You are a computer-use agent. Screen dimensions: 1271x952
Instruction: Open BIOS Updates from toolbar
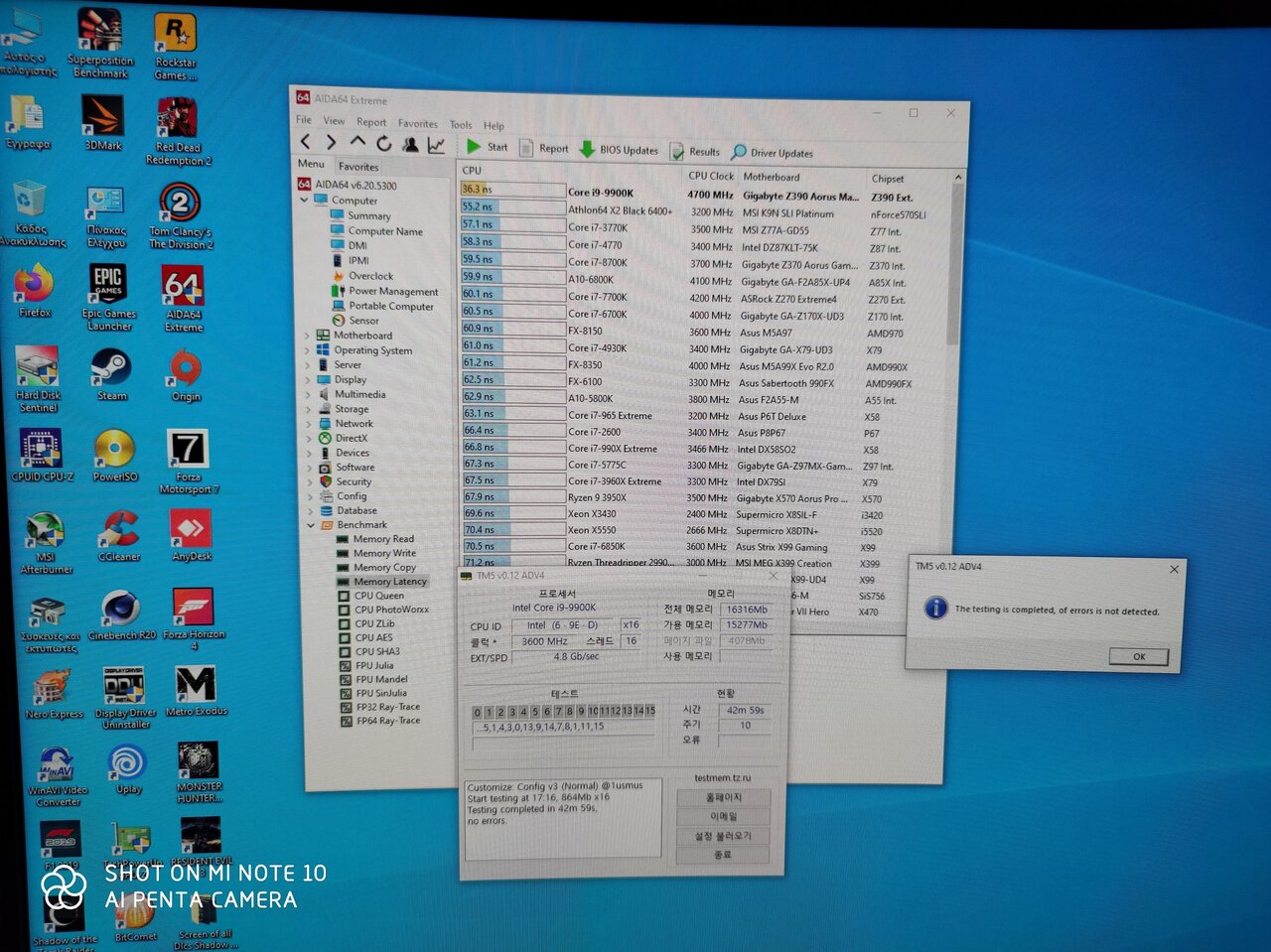[x=619, y=150]
